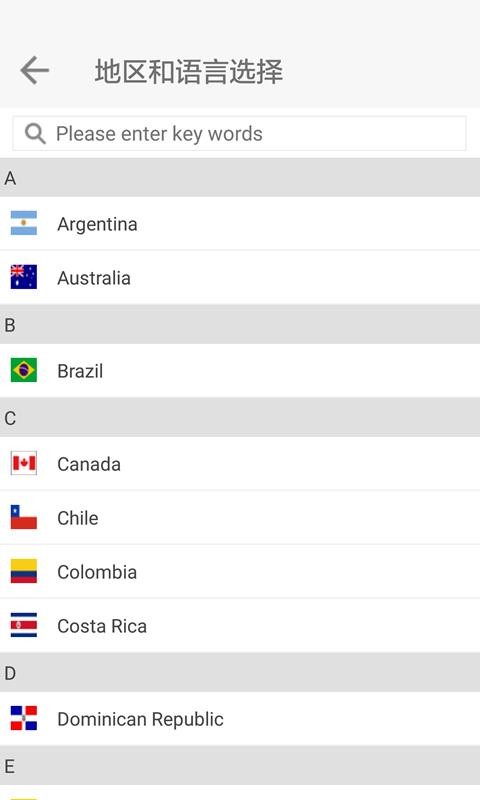Image resolution: width=480 pixels, height=800 pixels.
Task: Select Costa Rica entry
Action: [x=240, y=626]
